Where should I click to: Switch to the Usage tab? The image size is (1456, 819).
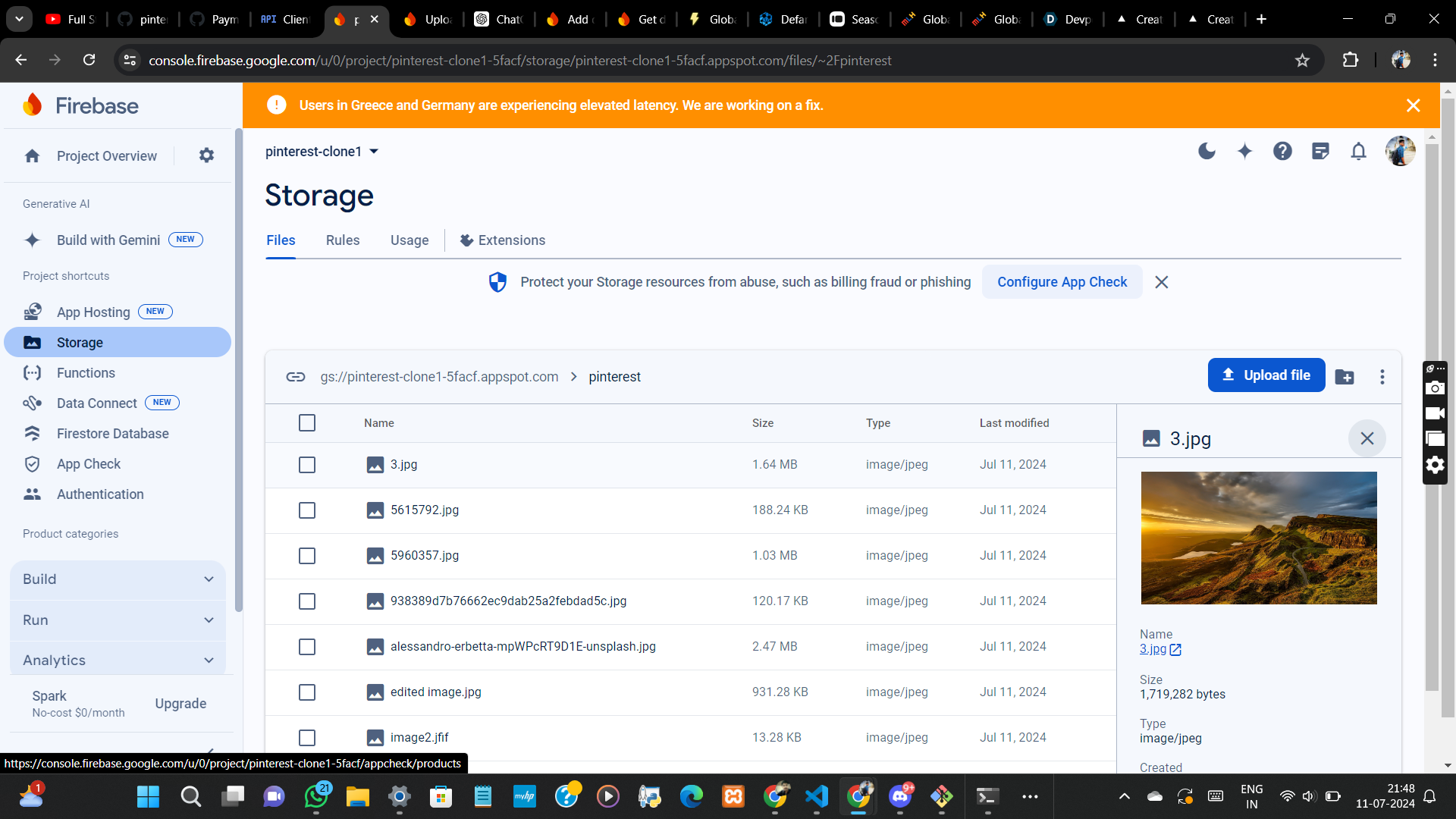click(x=409, y=240)
